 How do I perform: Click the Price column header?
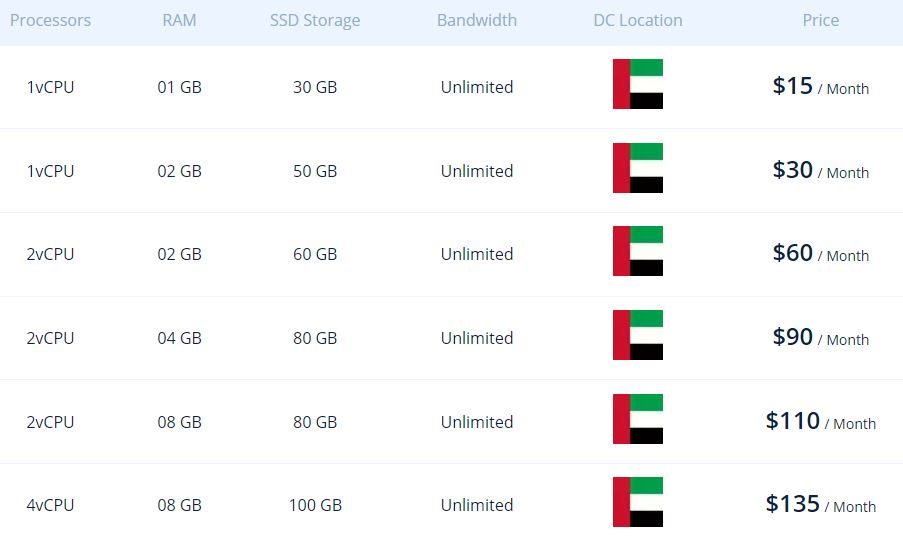821,20
